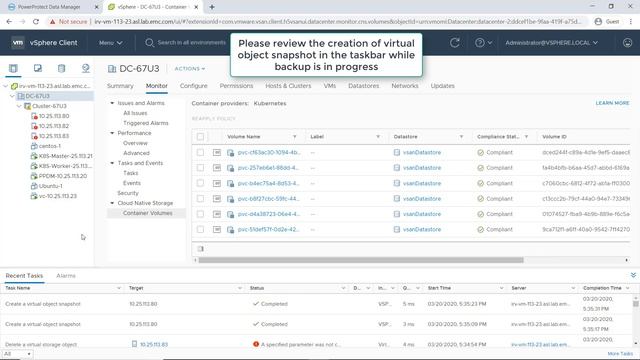Filter the Label column
Screen dimensions: 640x360
tap(378, 137)
